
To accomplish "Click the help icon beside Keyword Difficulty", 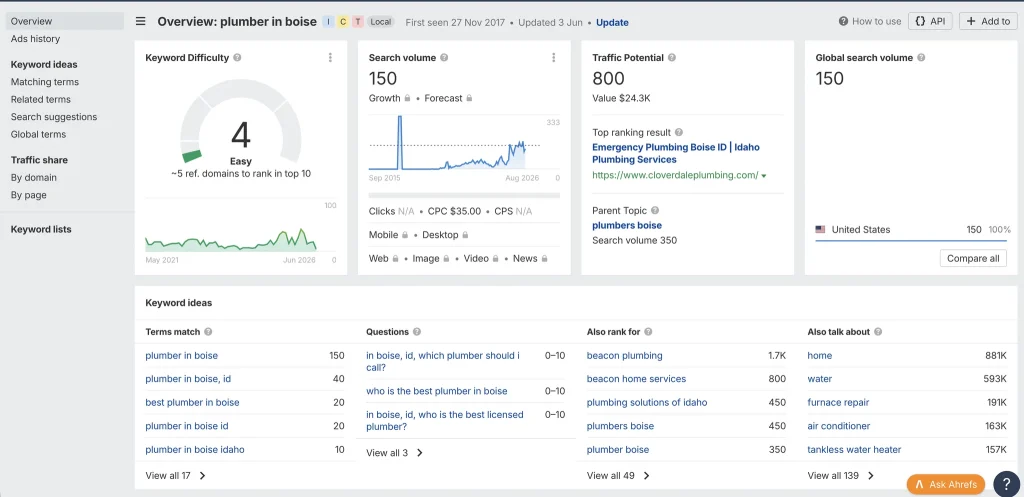I will coord(237,57).
